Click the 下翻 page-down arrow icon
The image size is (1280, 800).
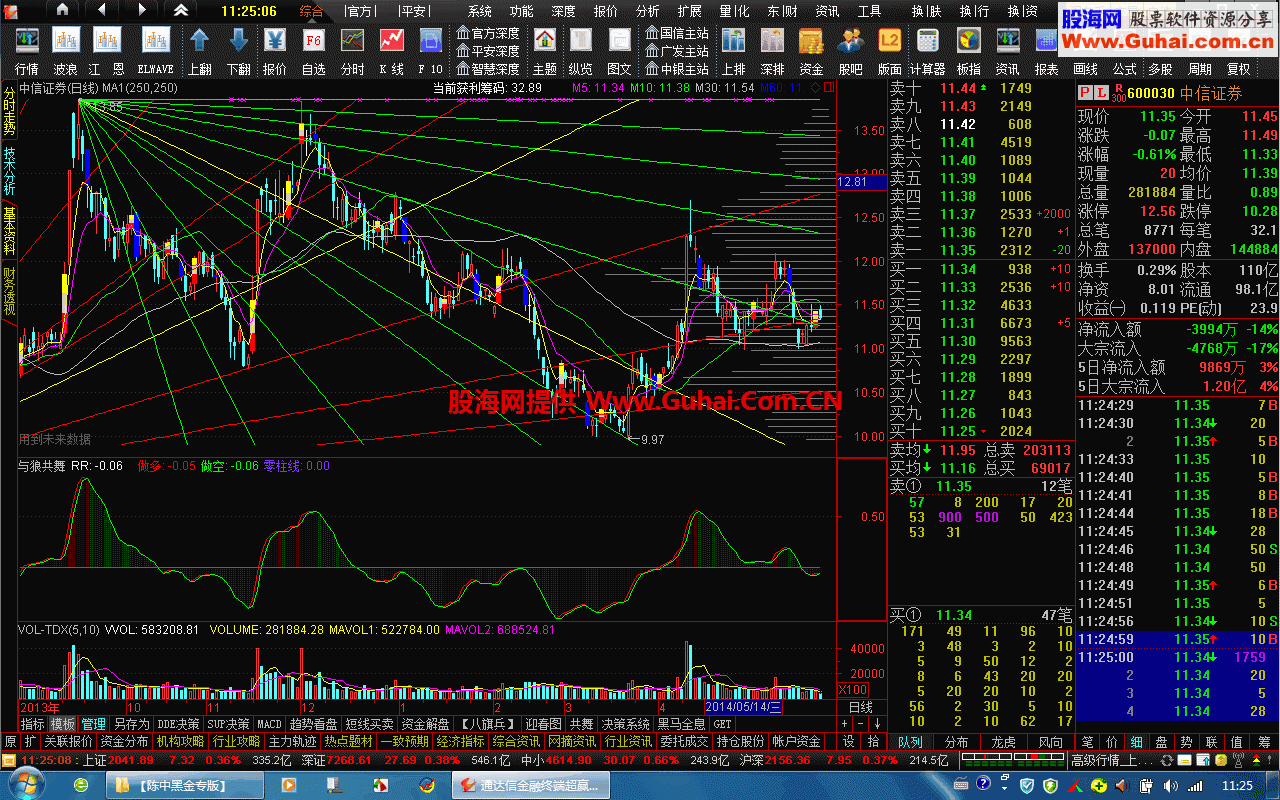point(238,40)
